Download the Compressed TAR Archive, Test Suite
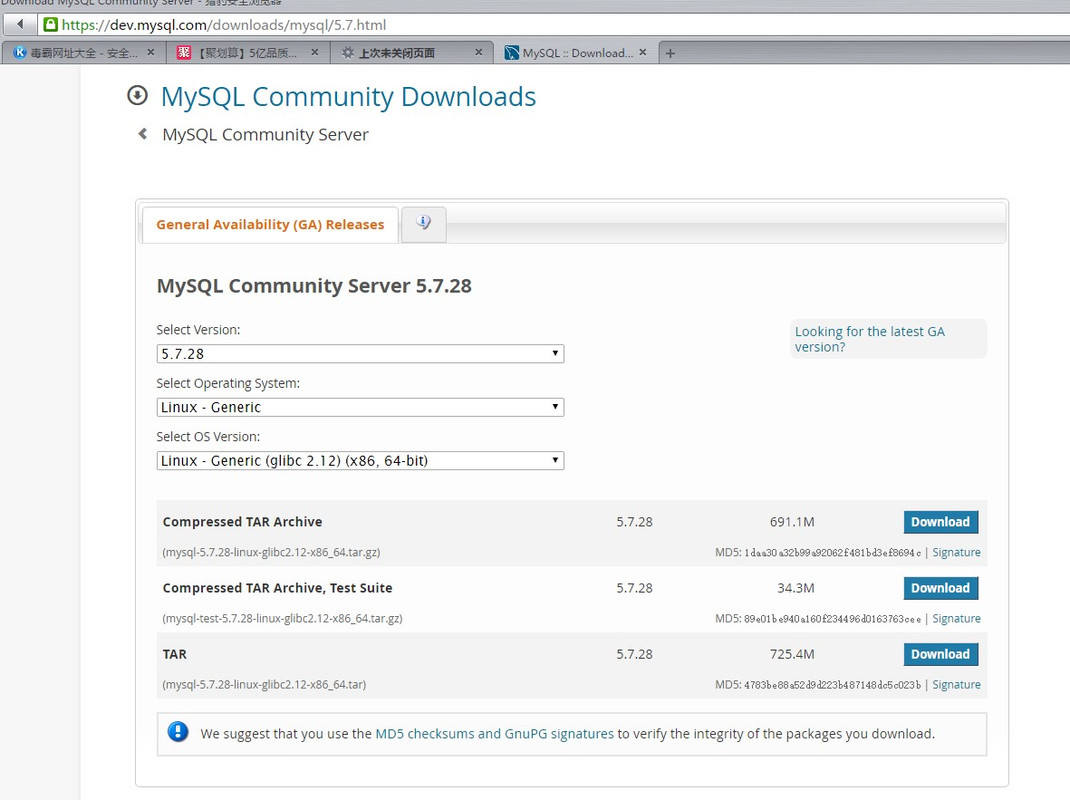Image resolution: width=1070 pixels, height=800 pixels. coord(940,588)
